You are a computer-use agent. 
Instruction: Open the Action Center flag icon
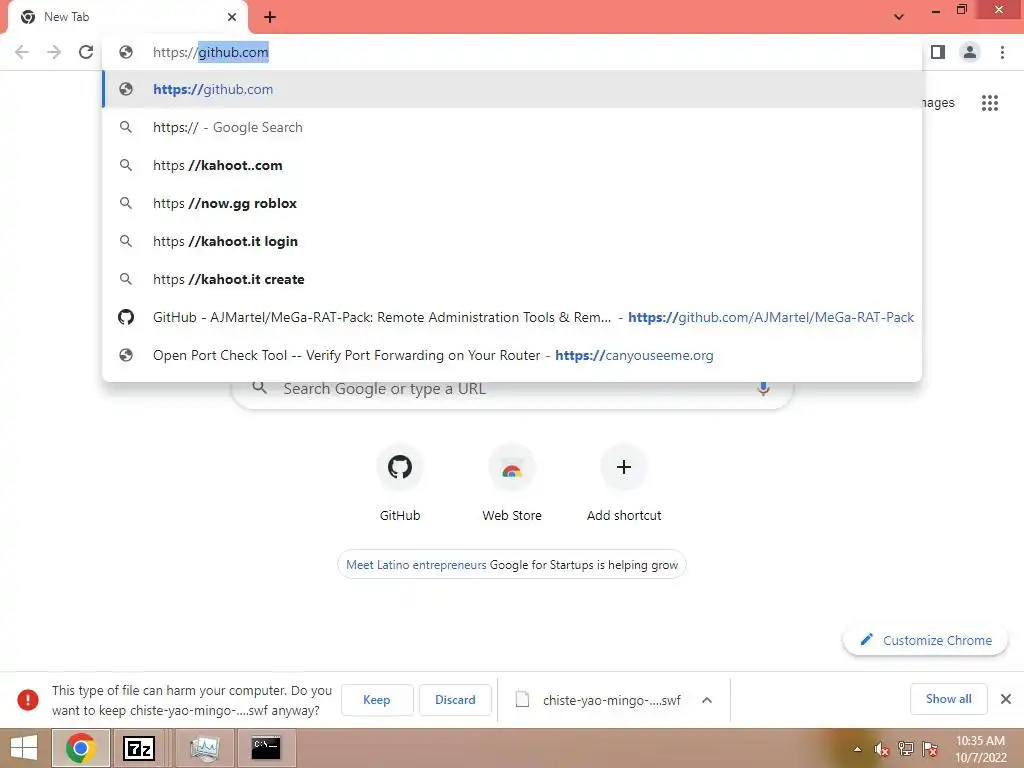click(x=930, y=749)
